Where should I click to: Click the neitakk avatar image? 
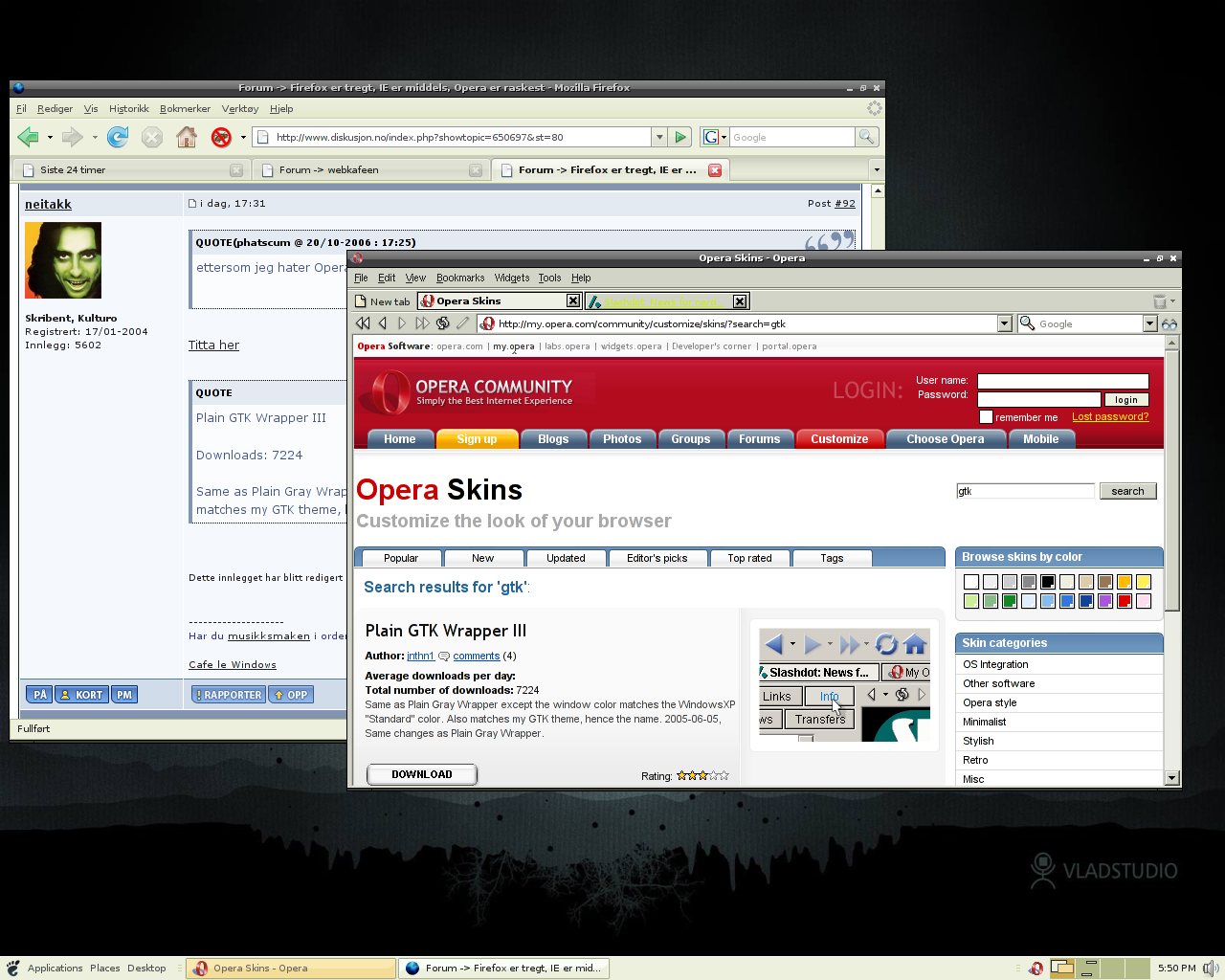pos(63,260)
